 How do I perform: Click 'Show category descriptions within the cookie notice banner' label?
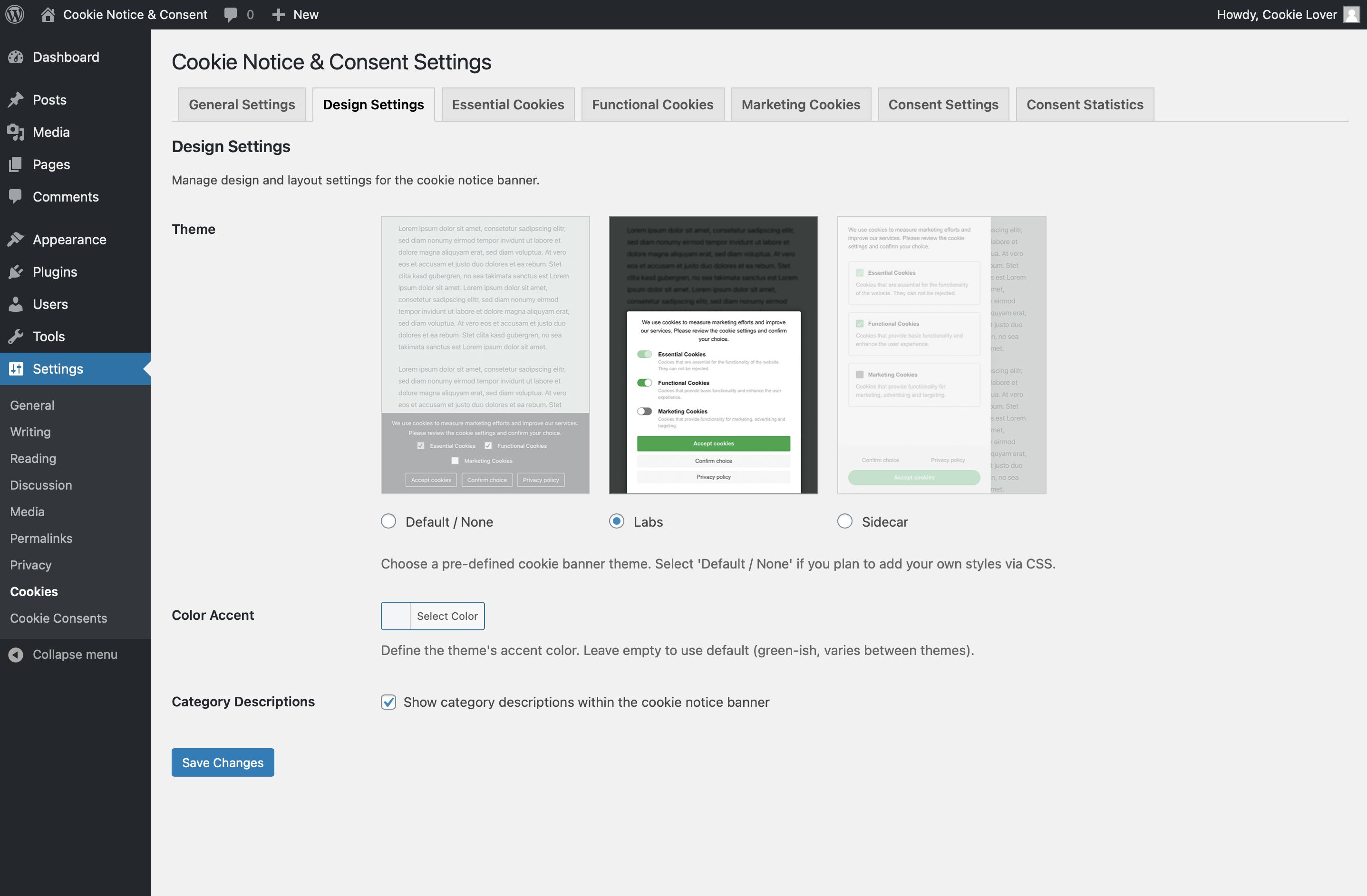click(586, 702)
